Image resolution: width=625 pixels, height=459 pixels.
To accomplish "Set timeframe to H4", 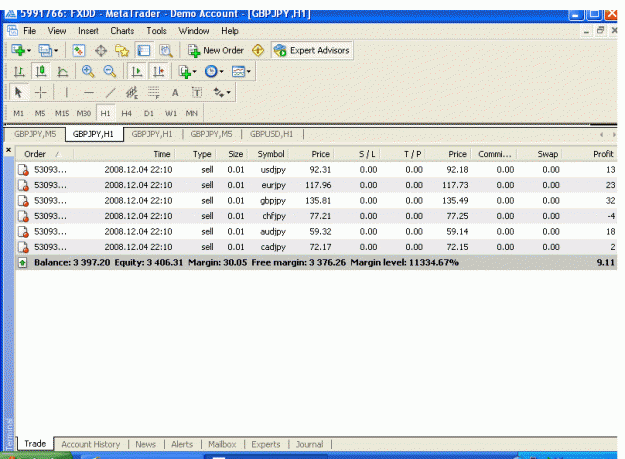I will [x=127, y=114].
